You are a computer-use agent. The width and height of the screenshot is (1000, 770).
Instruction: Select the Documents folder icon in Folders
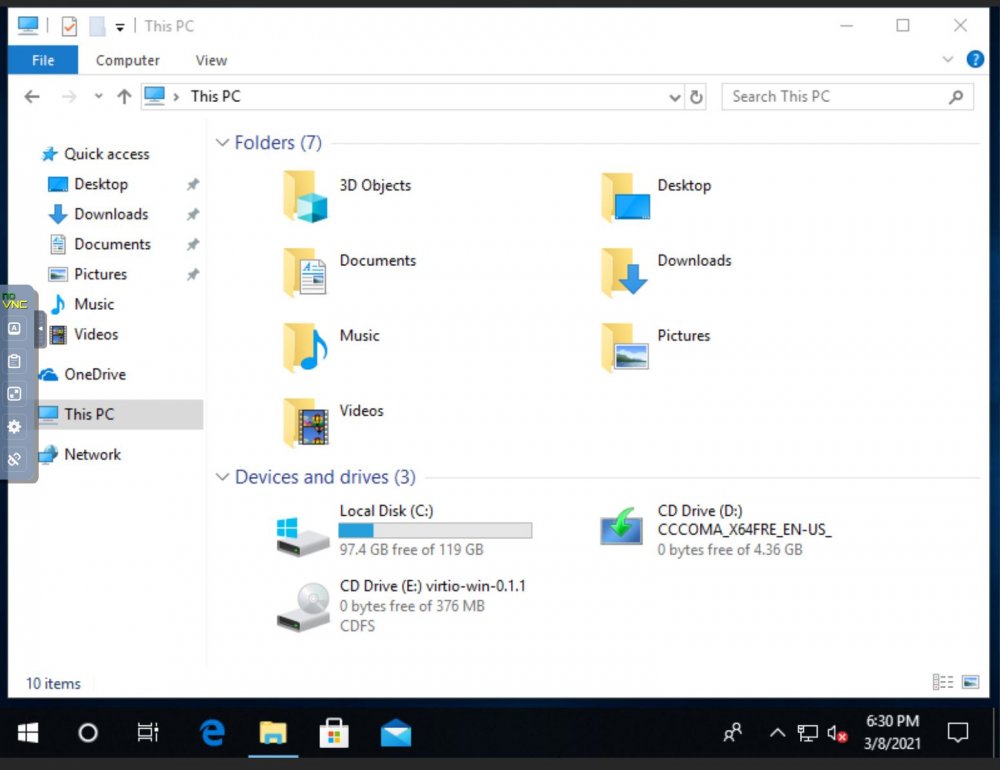pyautogui.click(x=305, y=272)
